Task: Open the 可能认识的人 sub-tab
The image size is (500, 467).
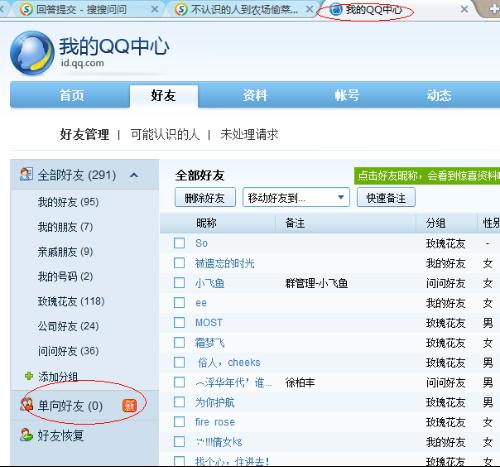Action: click(x=165, y=135)
